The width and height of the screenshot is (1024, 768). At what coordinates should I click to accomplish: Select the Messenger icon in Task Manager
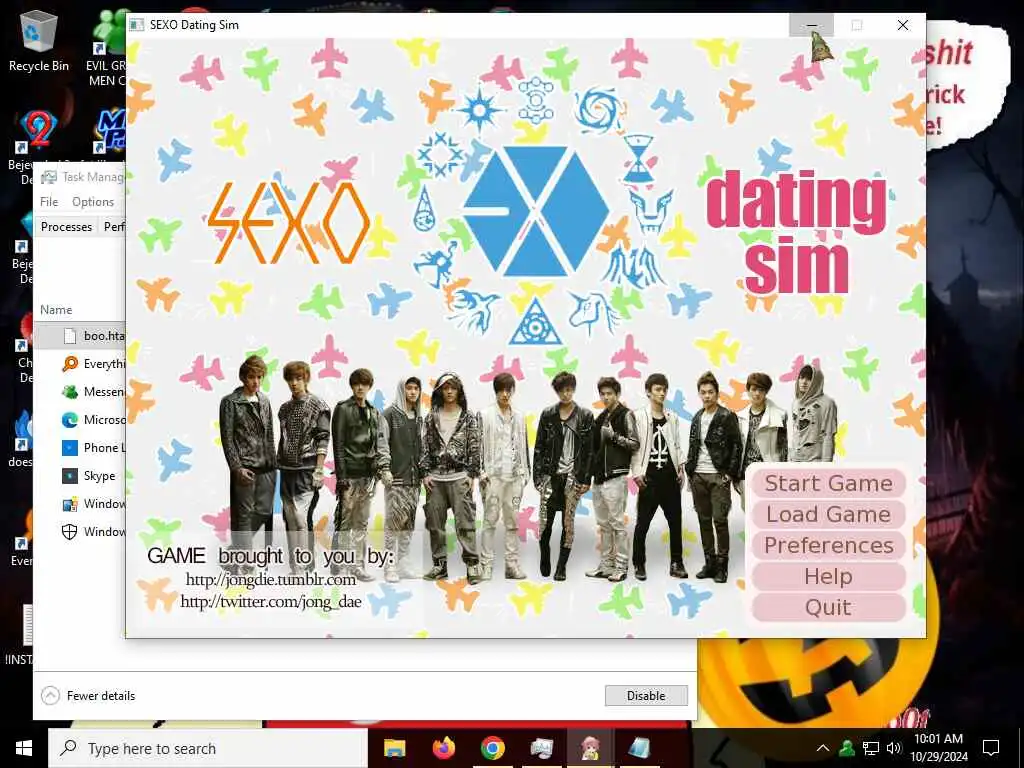coord(69,392)
